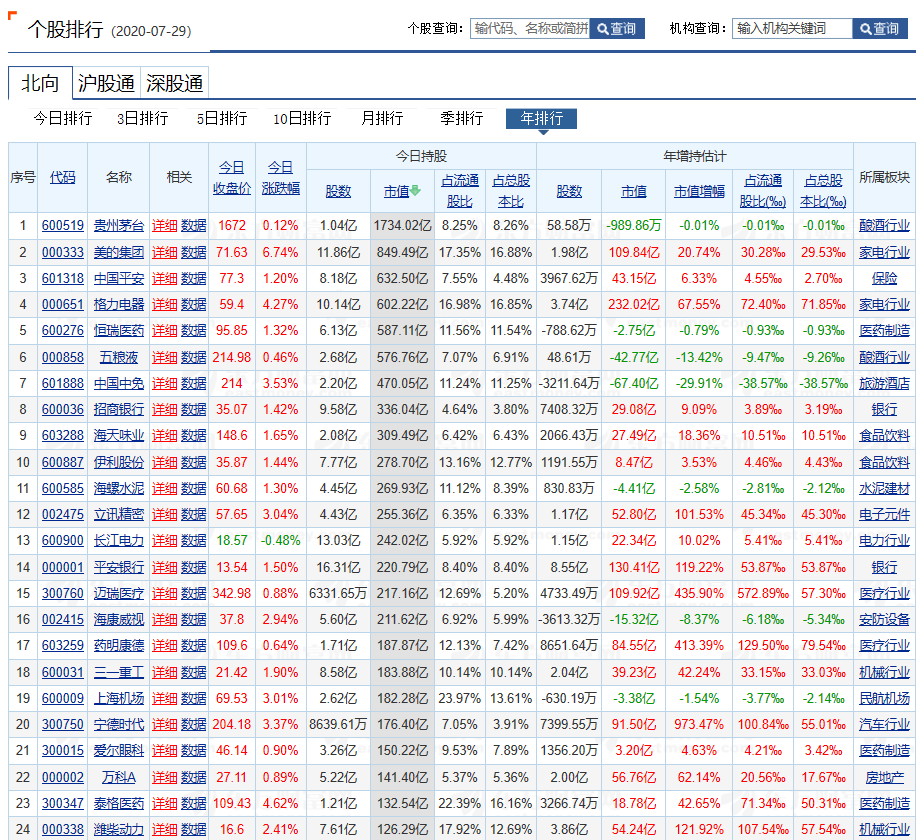Viewport: 919px width, 840px height.
Task: Open 民航机场 sector link
Action: (884, 698)
